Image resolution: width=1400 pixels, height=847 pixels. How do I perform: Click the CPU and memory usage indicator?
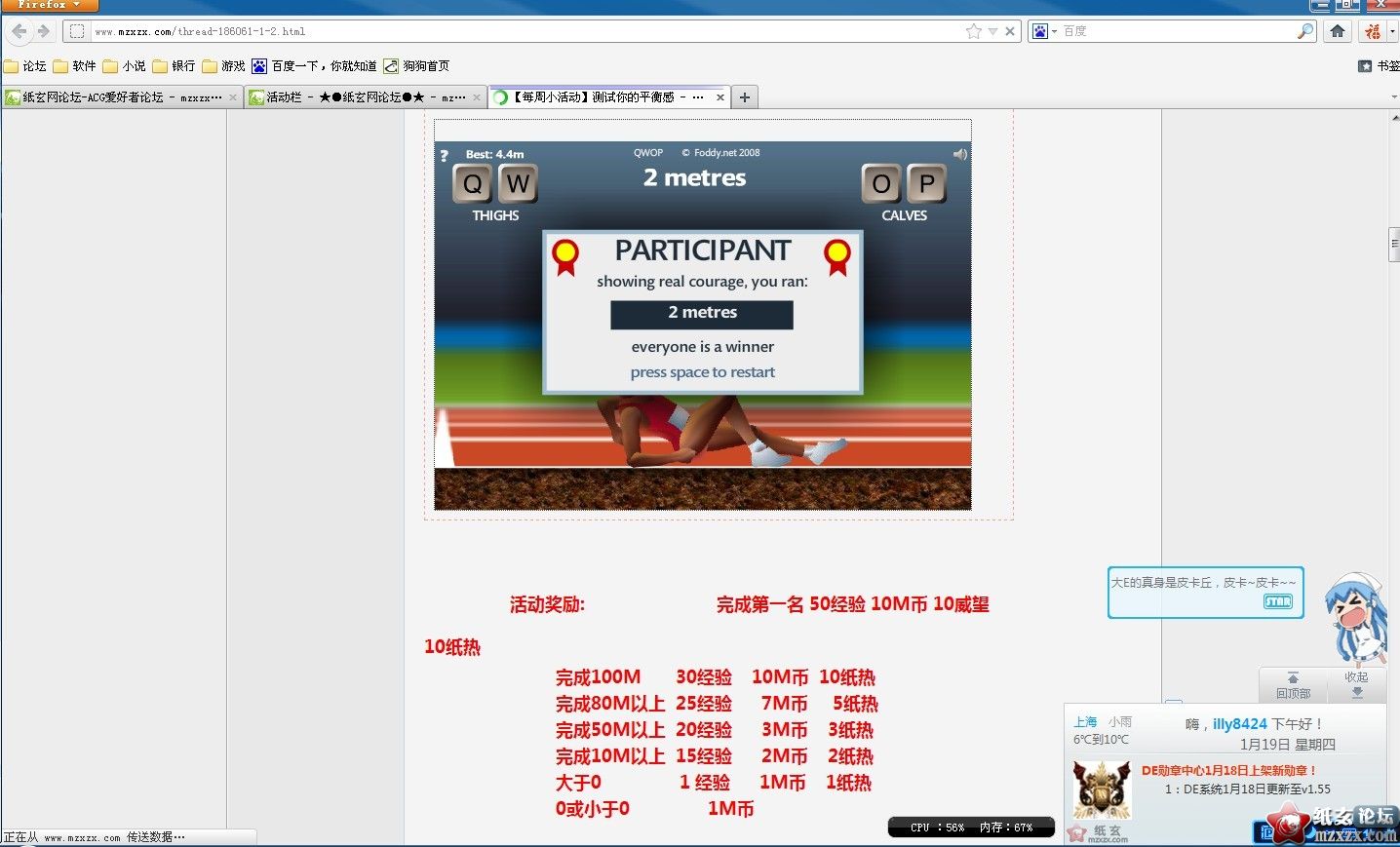point(971,828)
